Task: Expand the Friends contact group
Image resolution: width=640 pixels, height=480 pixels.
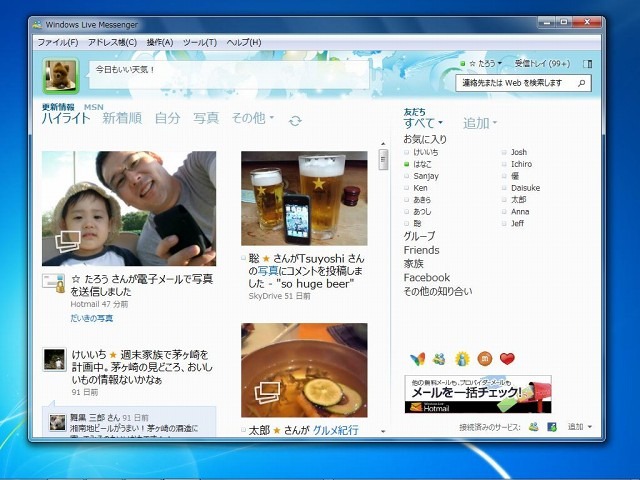Action: [421, 250]
